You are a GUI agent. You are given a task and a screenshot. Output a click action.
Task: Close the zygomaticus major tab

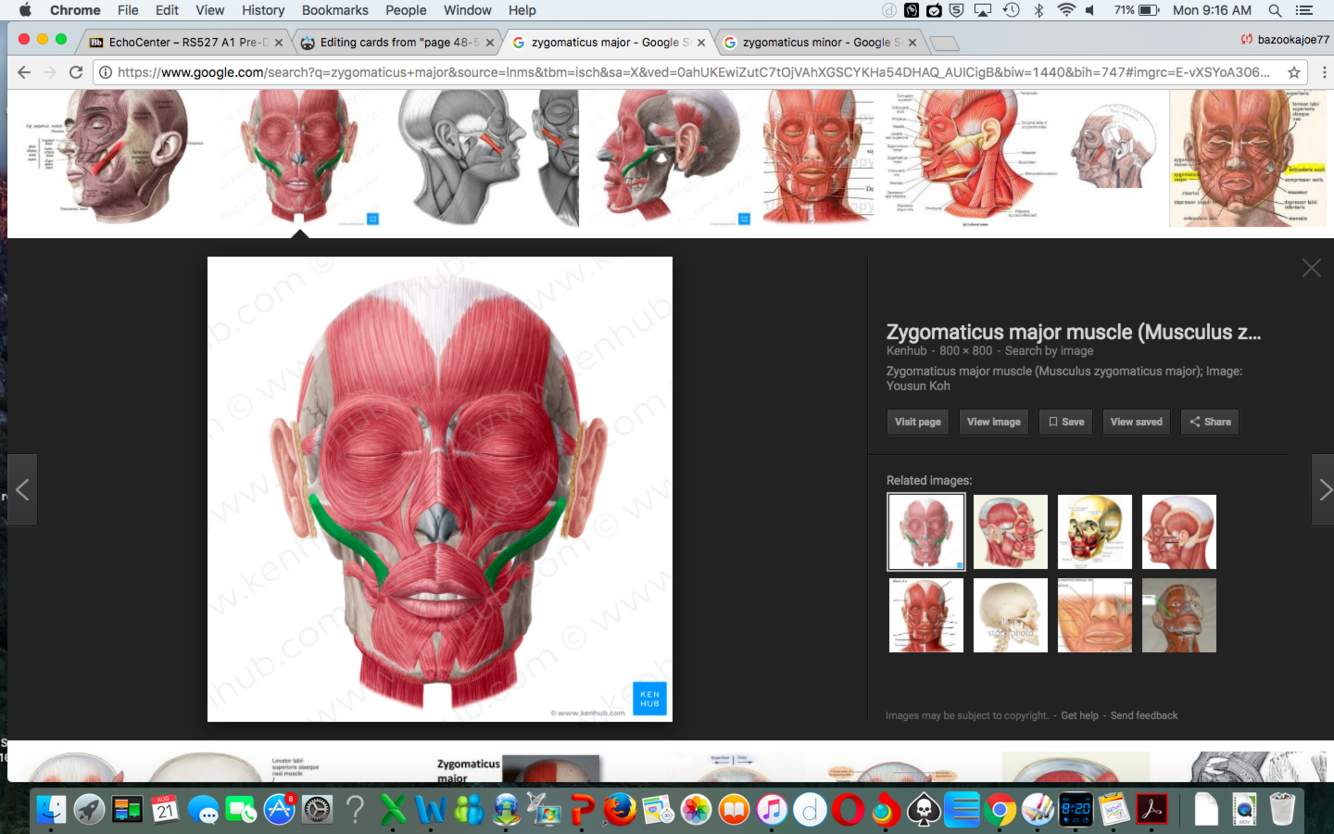click(701, 43)
